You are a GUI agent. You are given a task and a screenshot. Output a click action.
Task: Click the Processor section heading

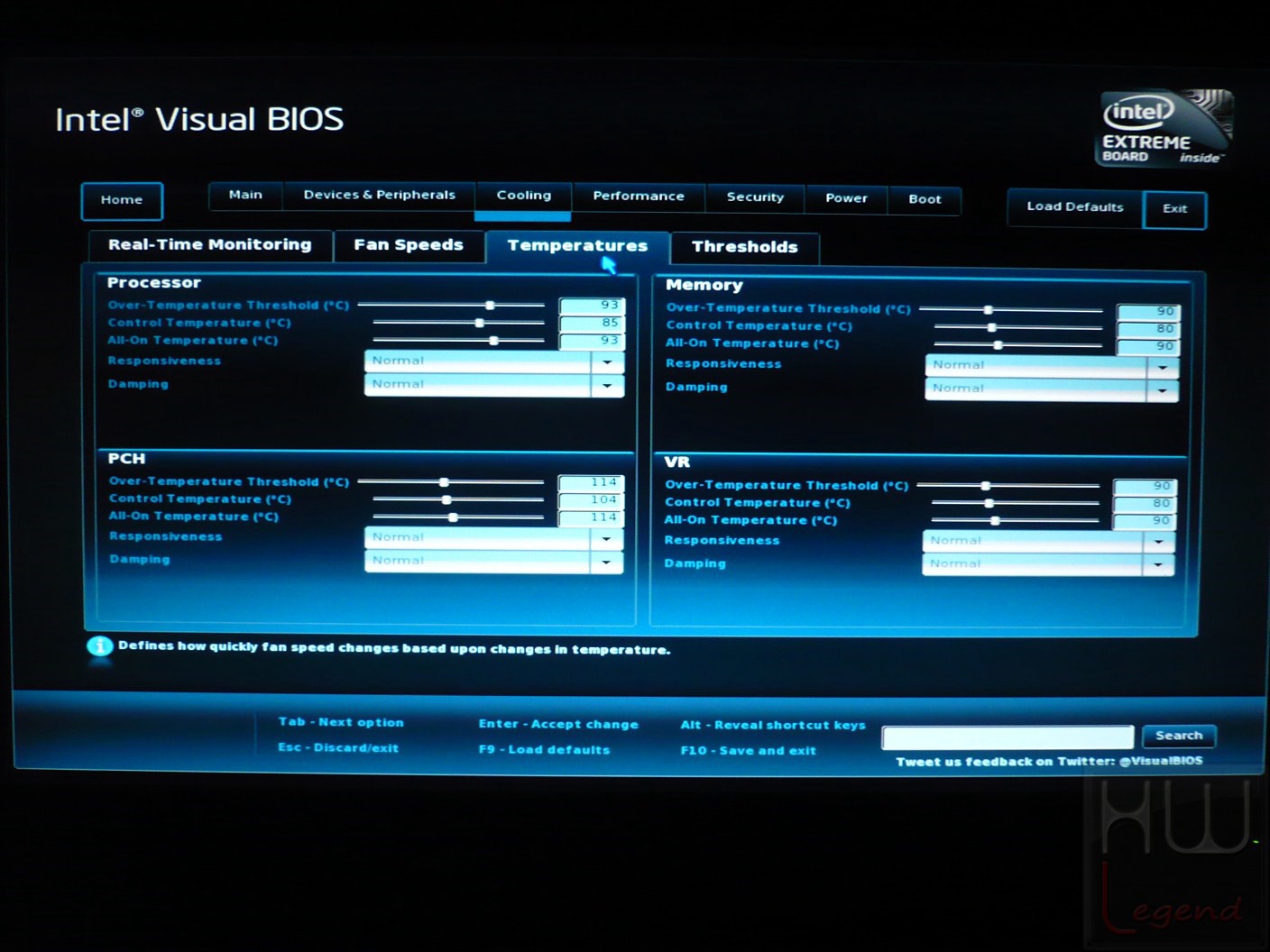tap(154, 283)
